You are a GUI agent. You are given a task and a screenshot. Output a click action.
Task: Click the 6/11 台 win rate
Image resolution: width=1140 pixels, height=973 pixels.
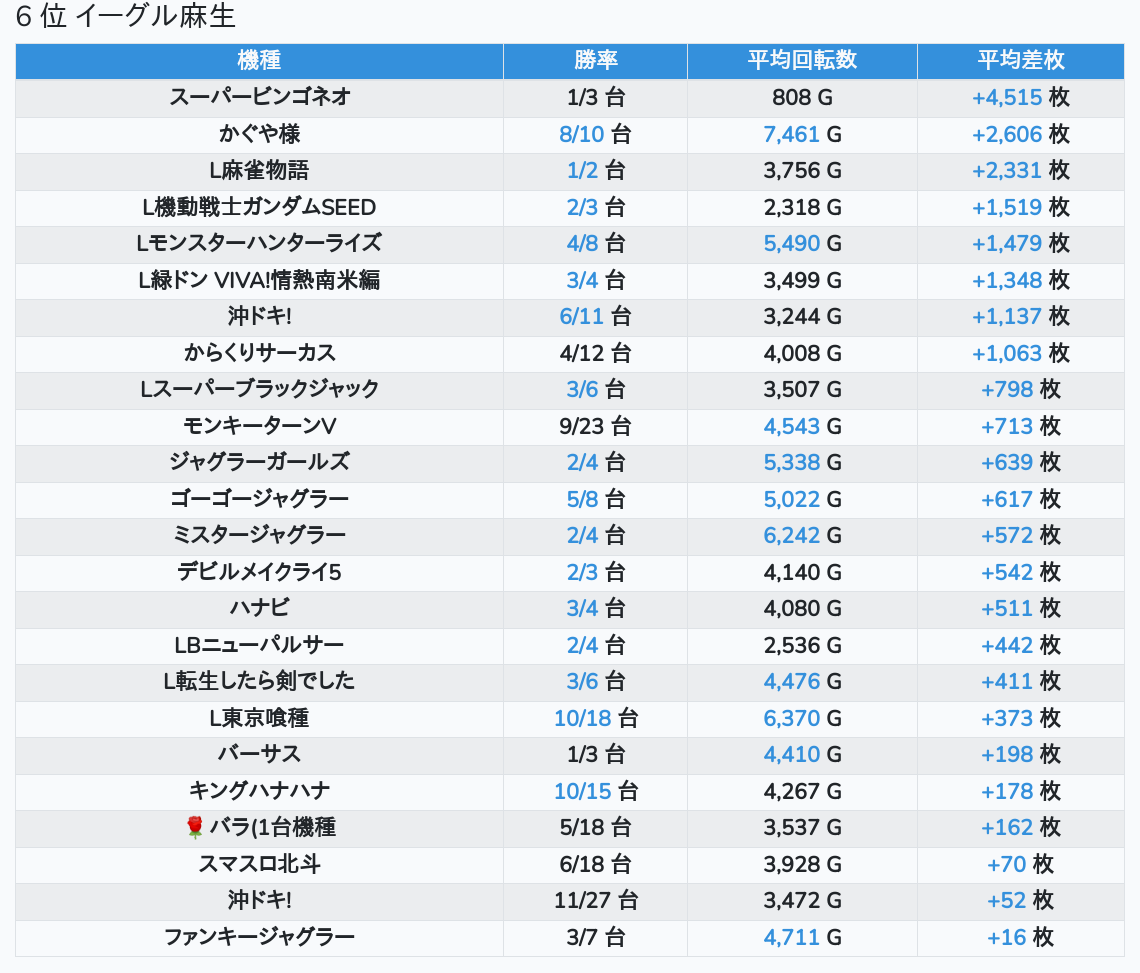[595, 316]
